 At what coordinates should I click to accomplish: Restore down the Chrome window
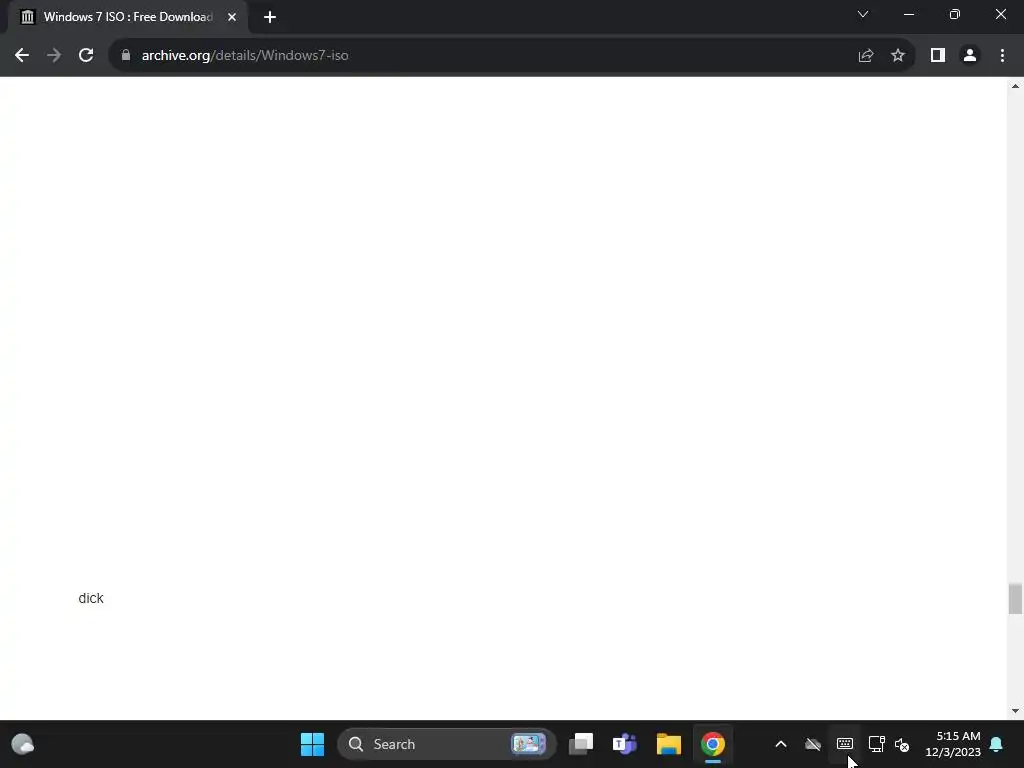pyautogui.click(x=955, y=14)
